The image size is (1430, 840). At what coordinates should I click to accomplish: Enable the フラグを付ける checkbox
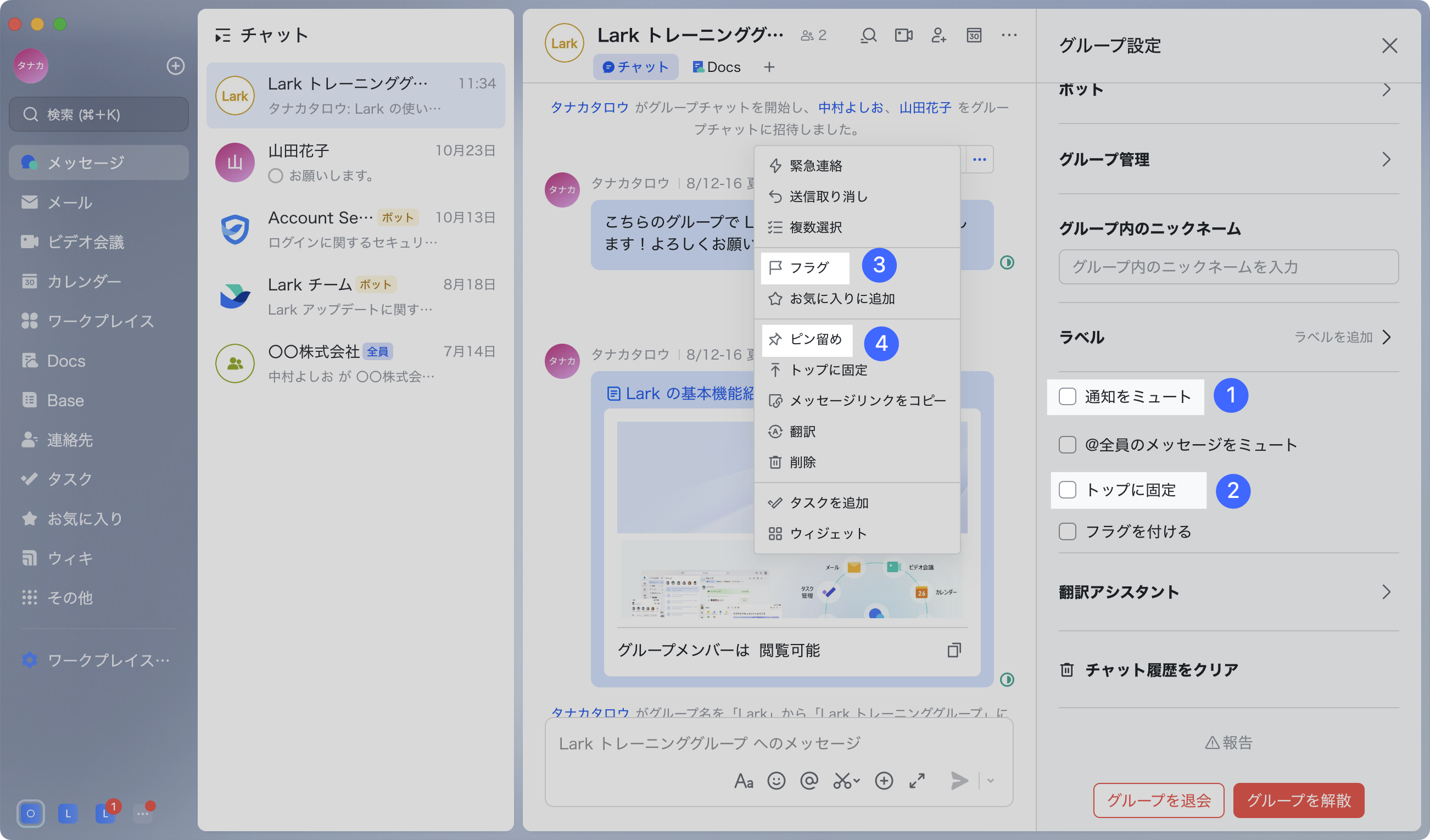[x=1068, y=531]
